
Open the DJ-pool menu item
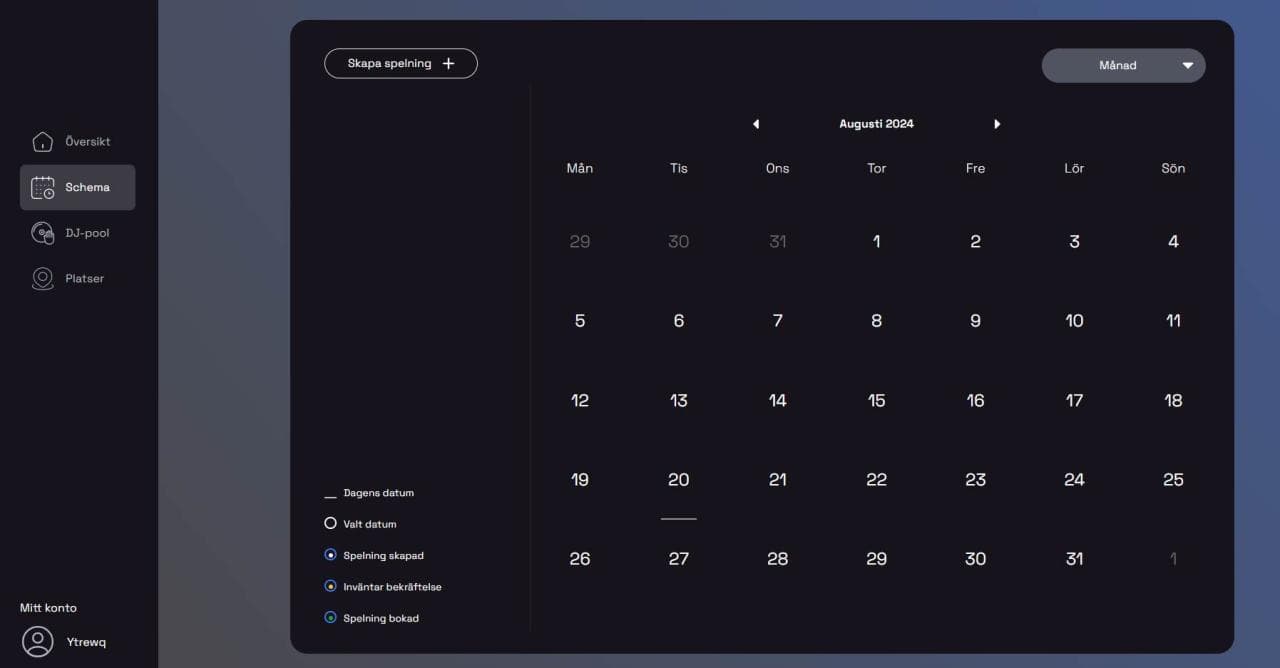(87, 233)
